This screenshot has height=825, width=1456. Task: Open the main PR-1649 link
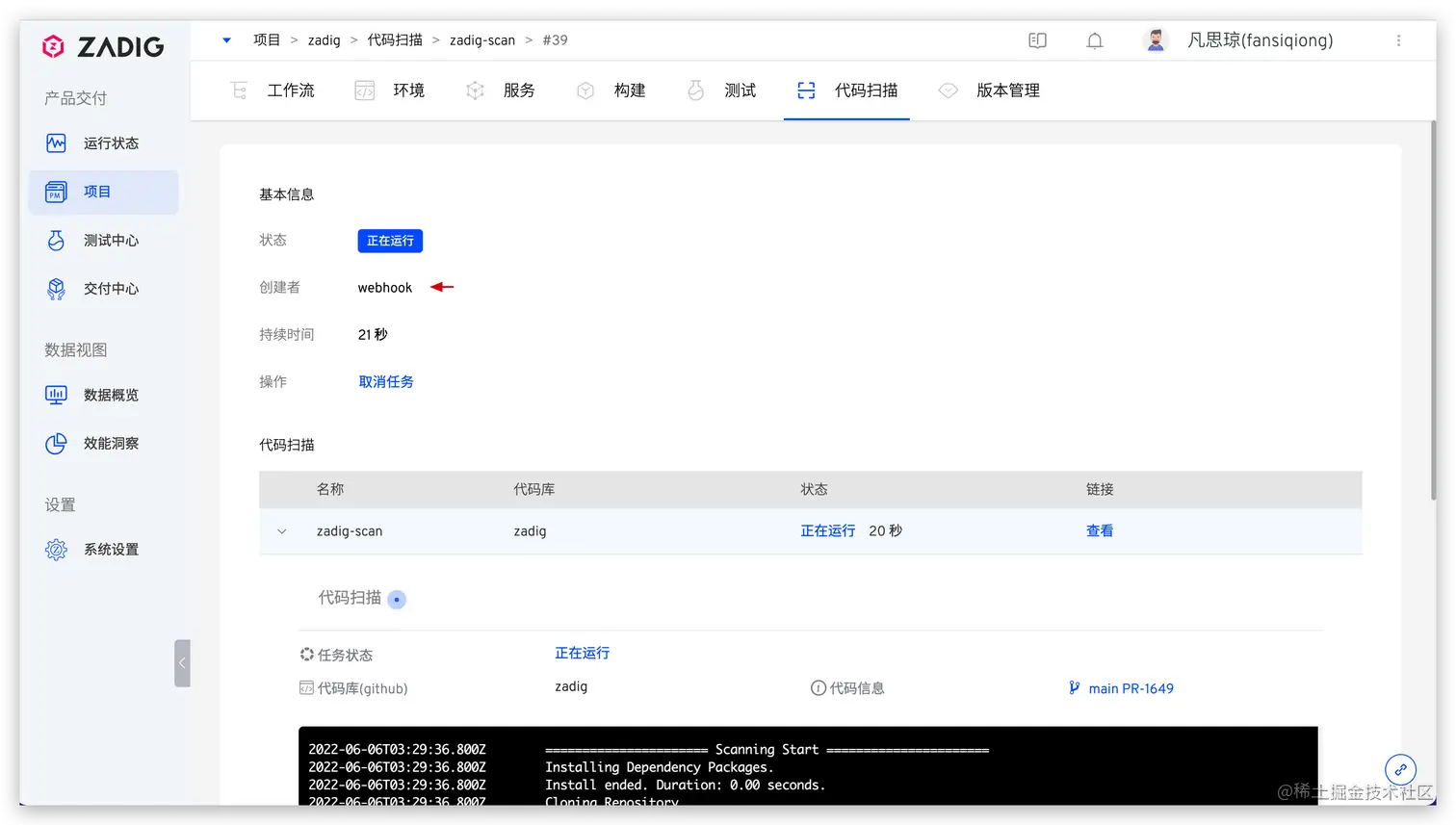1131,688
